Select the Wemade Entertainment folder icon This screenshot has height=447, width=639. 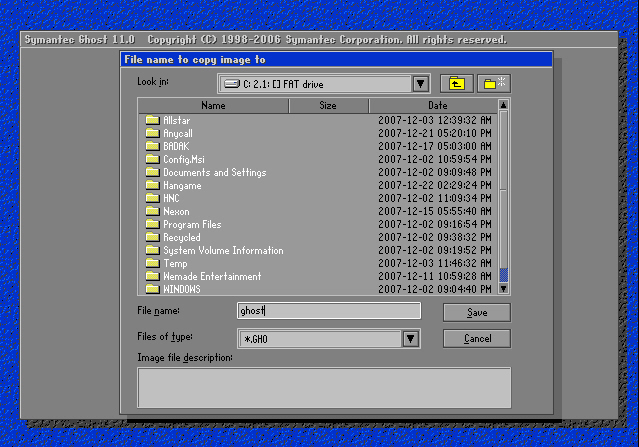(152, 276)
